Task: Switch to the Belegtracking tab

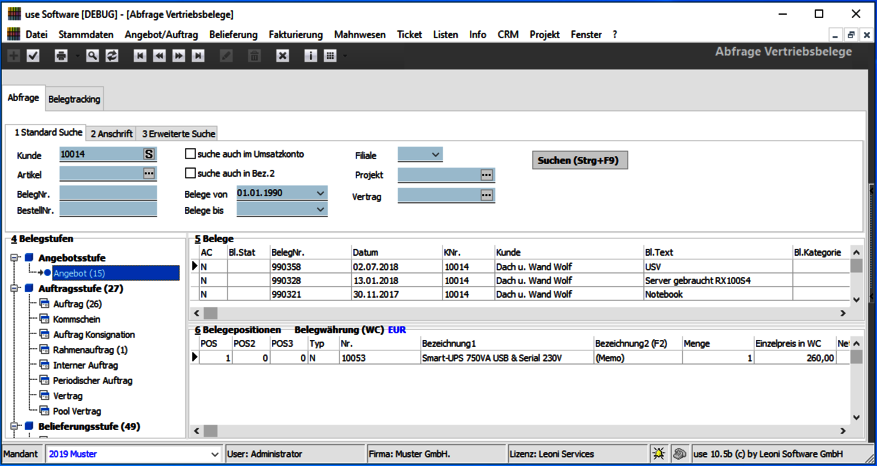Action: click(74, 99)
